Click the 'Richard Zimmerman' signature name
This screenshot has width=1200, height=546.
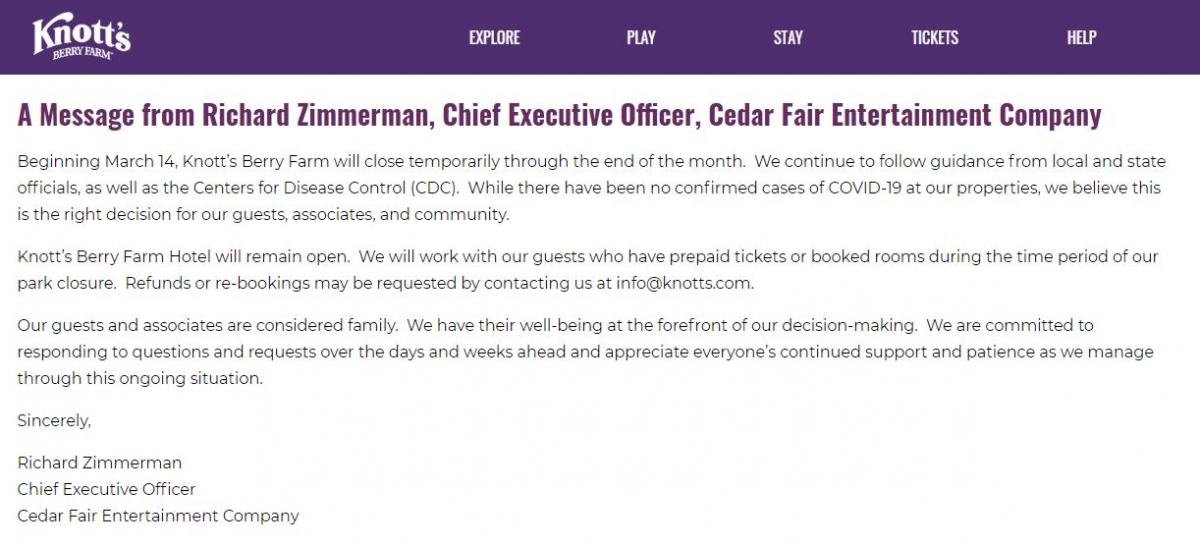(x=100, y=463)
